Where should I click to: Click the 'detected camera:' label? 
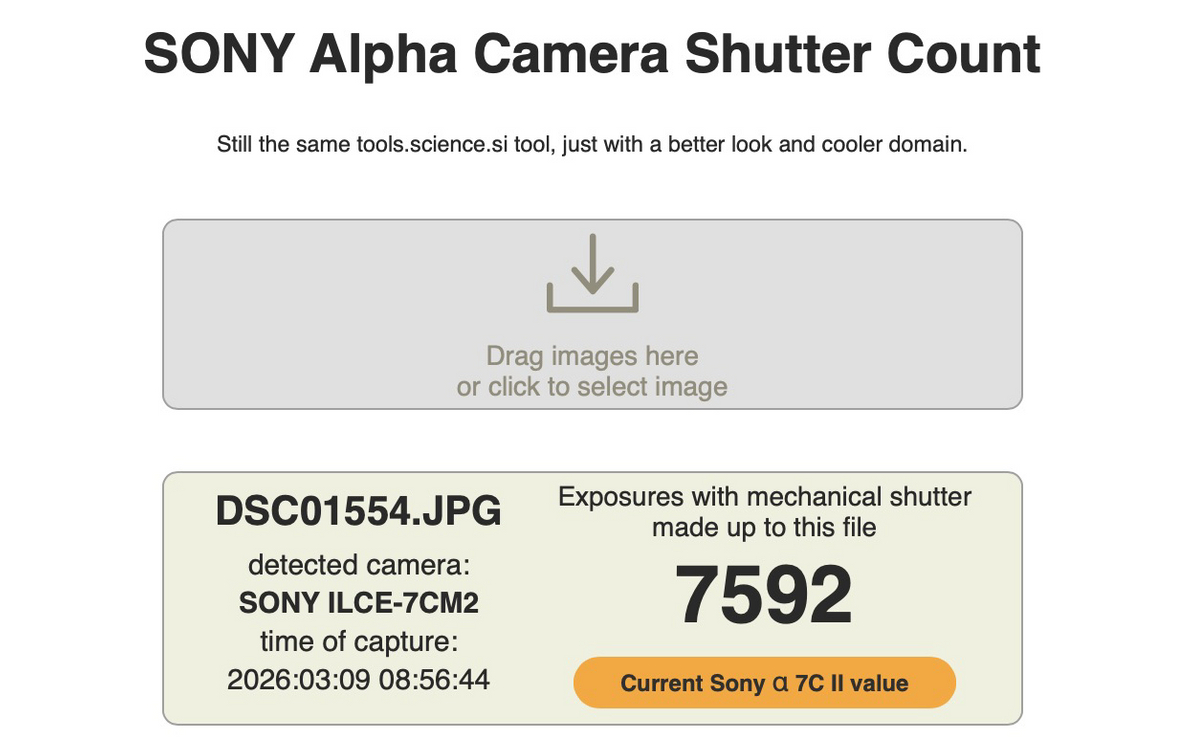(359, 565)
